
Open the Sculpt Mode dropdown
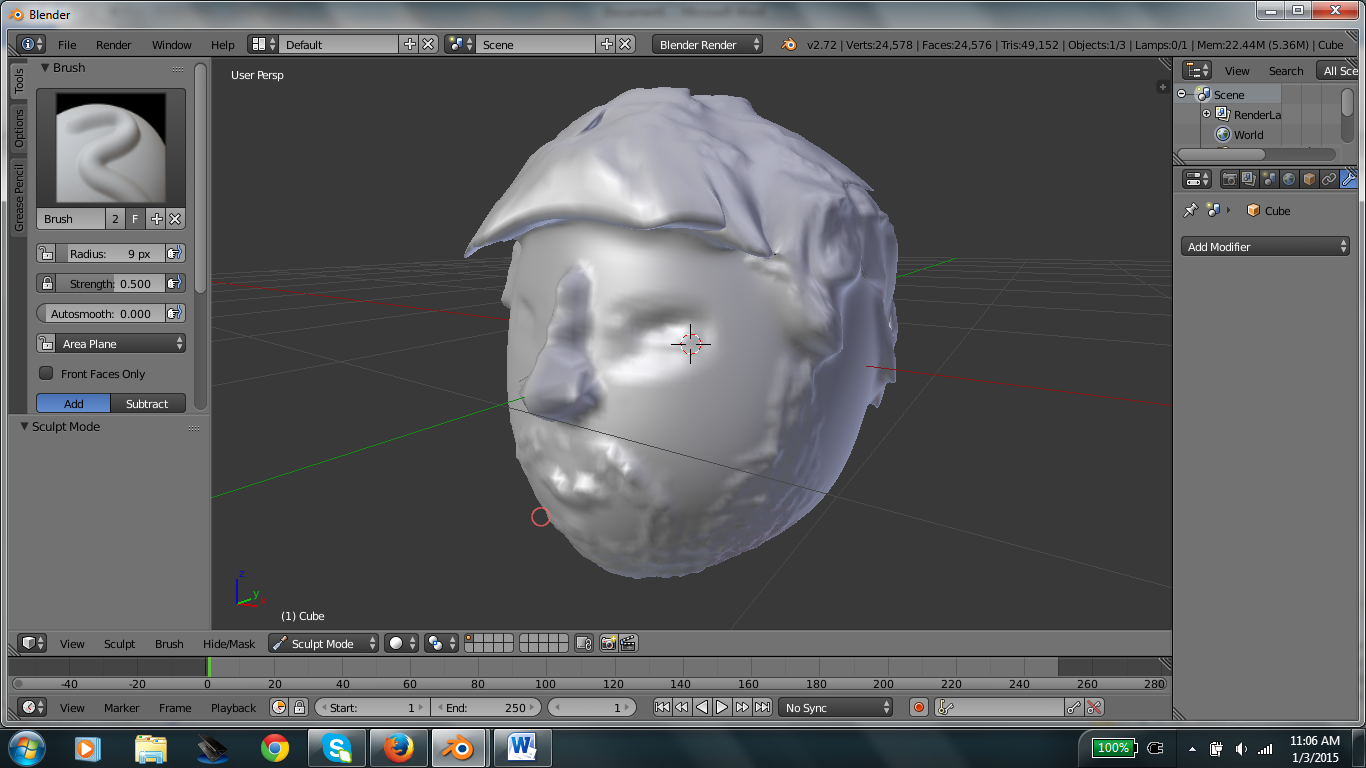323,644
